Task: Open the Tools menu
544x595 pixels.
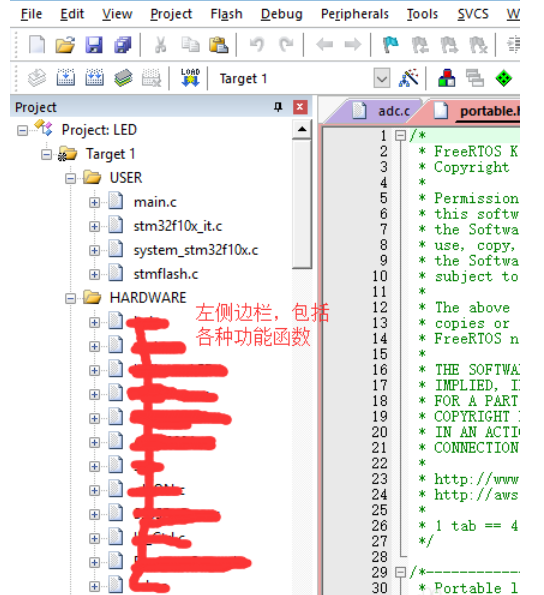Action: click(422, 14)
